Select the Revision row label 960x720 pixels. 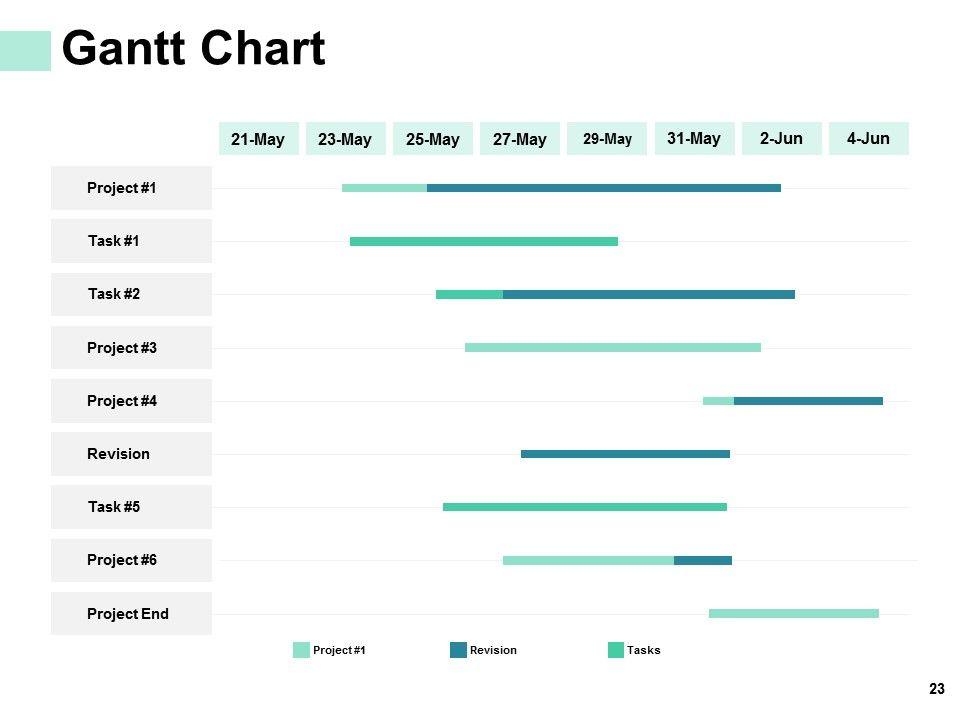(x=131, y=454)
